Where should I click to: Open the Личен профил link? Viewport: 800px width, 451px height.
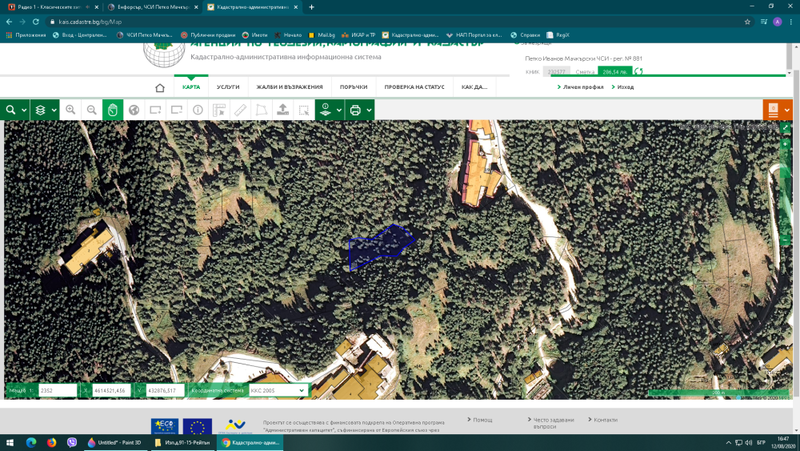582,87
